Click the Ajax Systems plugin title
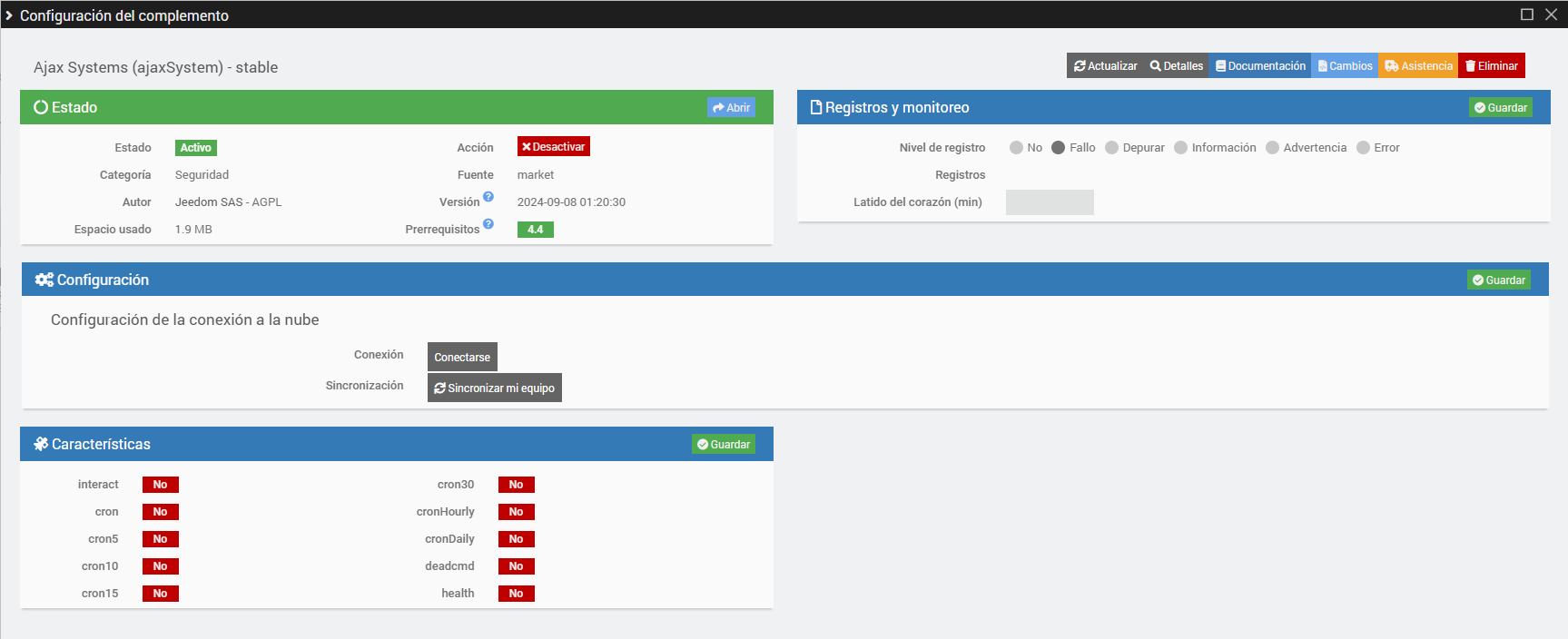 pos(156,67)
